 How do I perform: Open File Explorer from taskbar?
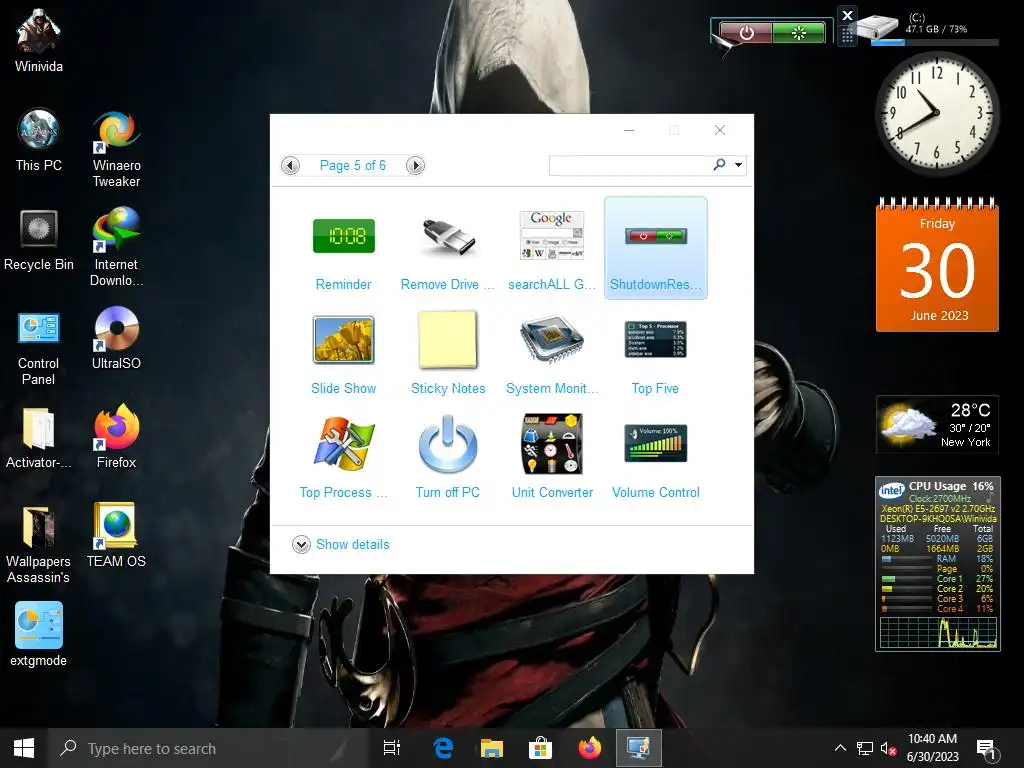(x=492, y=748)
